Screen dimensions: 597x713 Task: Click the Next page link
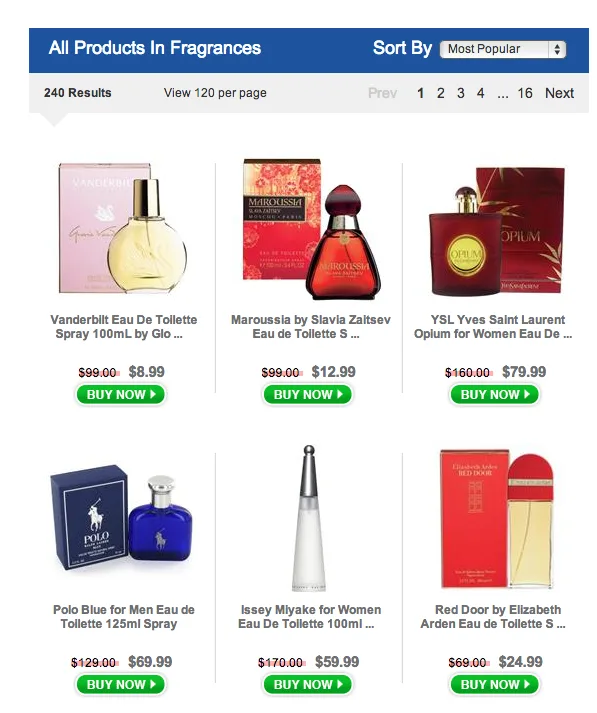(x=559, y=93)
